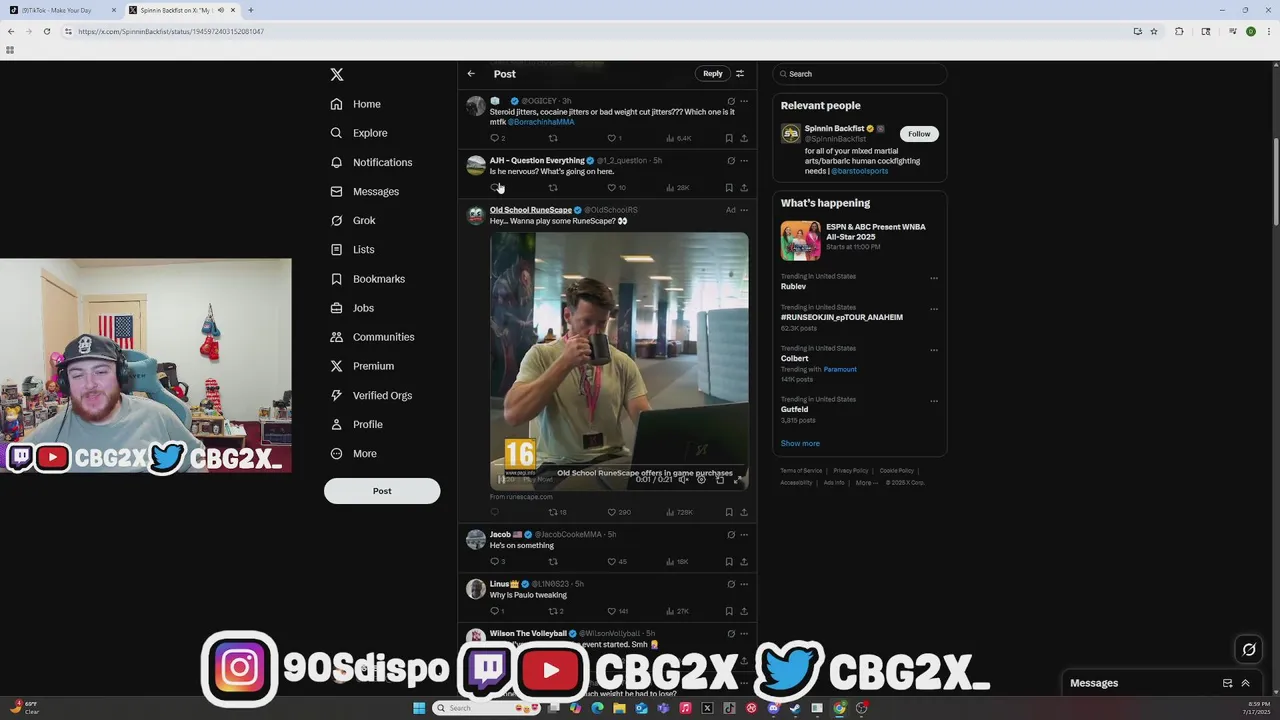The height and width of the screenshot is (720, 1280).
Task: Compose new message in Messages drawer
Action: tap(1227, 683)
